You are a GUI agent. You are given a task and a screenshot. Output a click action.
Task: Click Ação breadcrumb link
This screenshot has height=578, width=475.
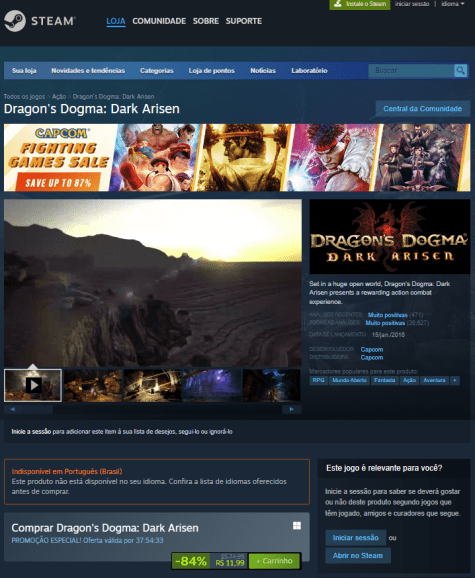coord(59,97)
